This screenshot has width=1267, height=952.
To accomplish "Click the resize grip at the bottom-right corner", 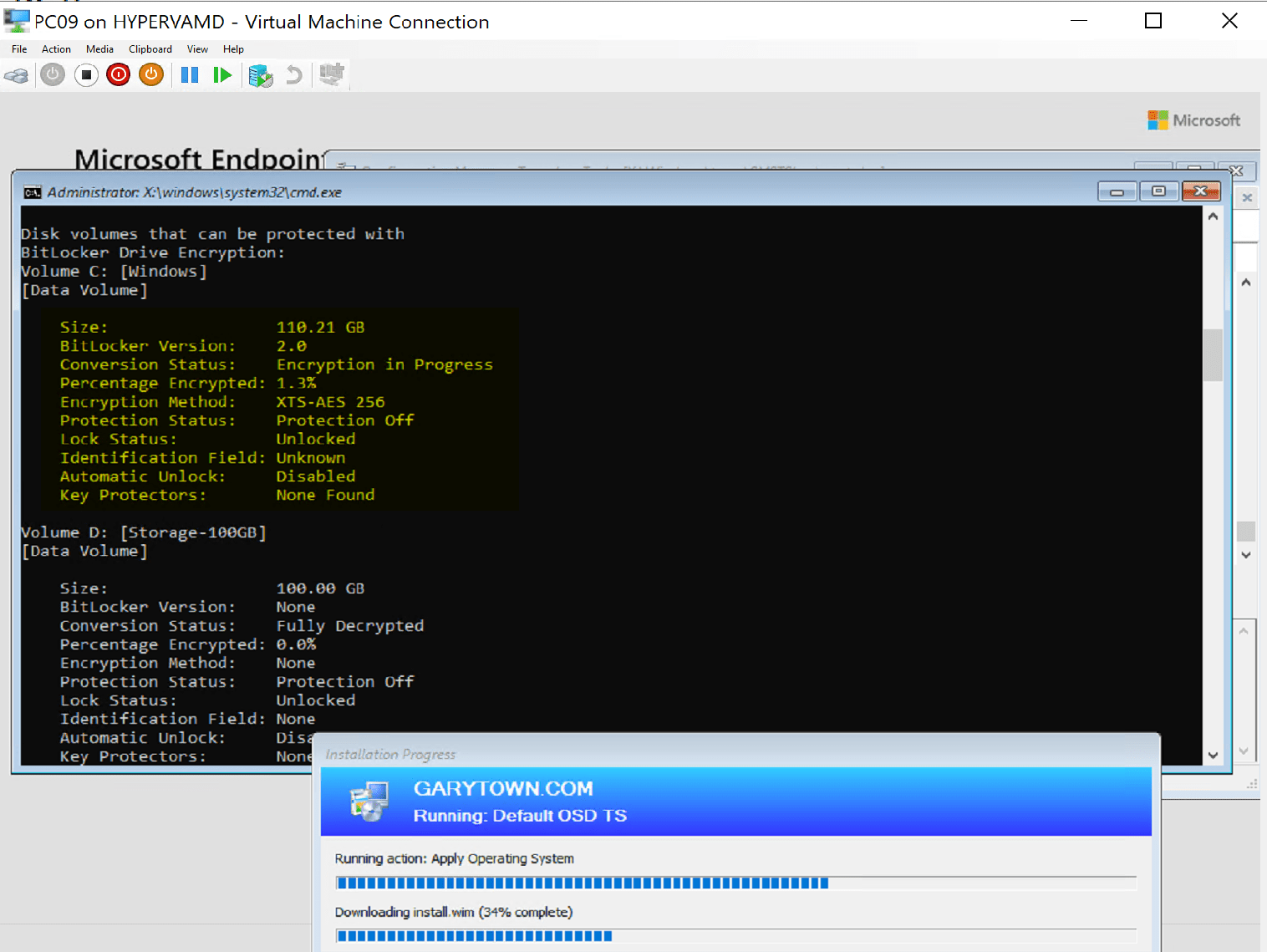I will (x=1252, y=783).
